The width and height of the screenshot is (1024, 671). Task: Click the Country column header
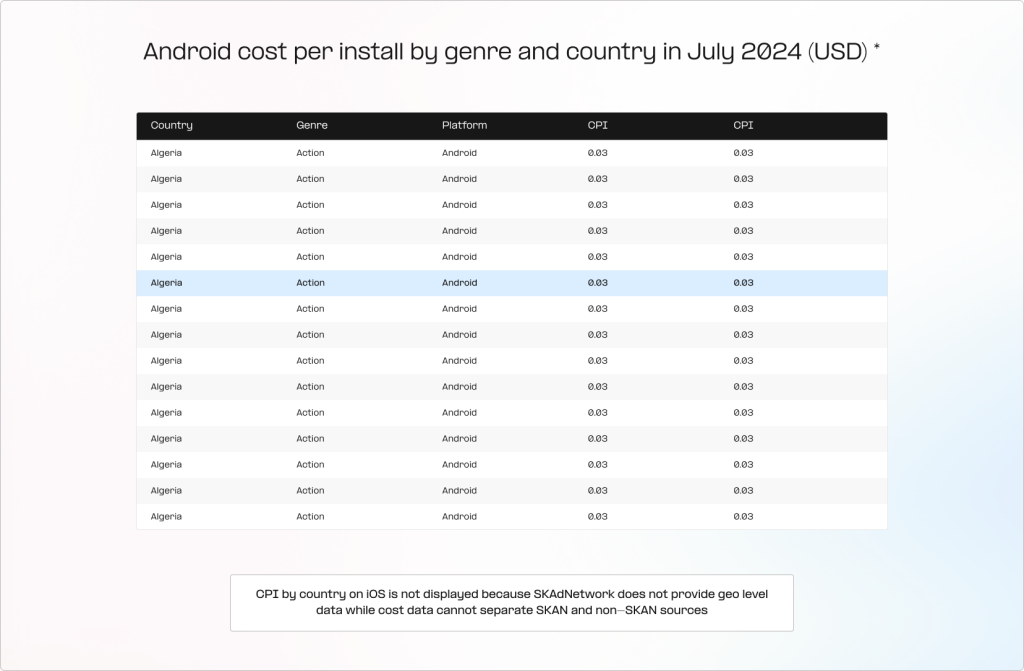pos(171,126)
